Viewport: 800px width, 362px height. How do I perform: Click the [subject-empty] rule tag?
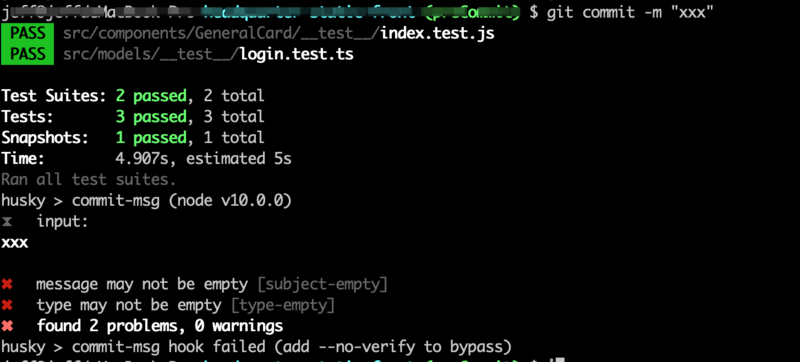tap(322, 285)
